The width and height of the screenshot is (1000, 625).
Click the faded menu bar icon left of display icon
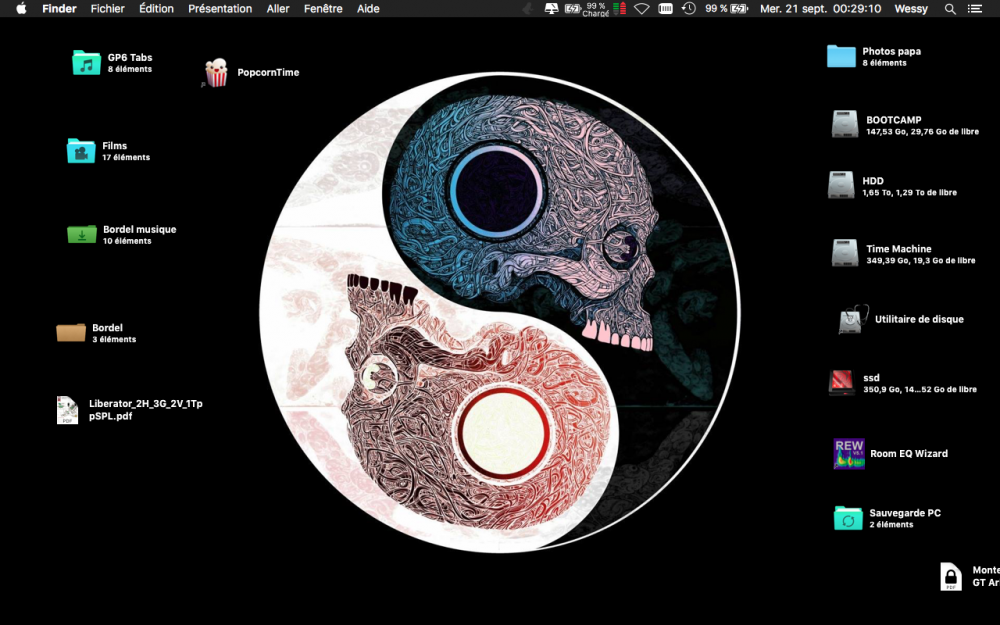coord(528,8)
